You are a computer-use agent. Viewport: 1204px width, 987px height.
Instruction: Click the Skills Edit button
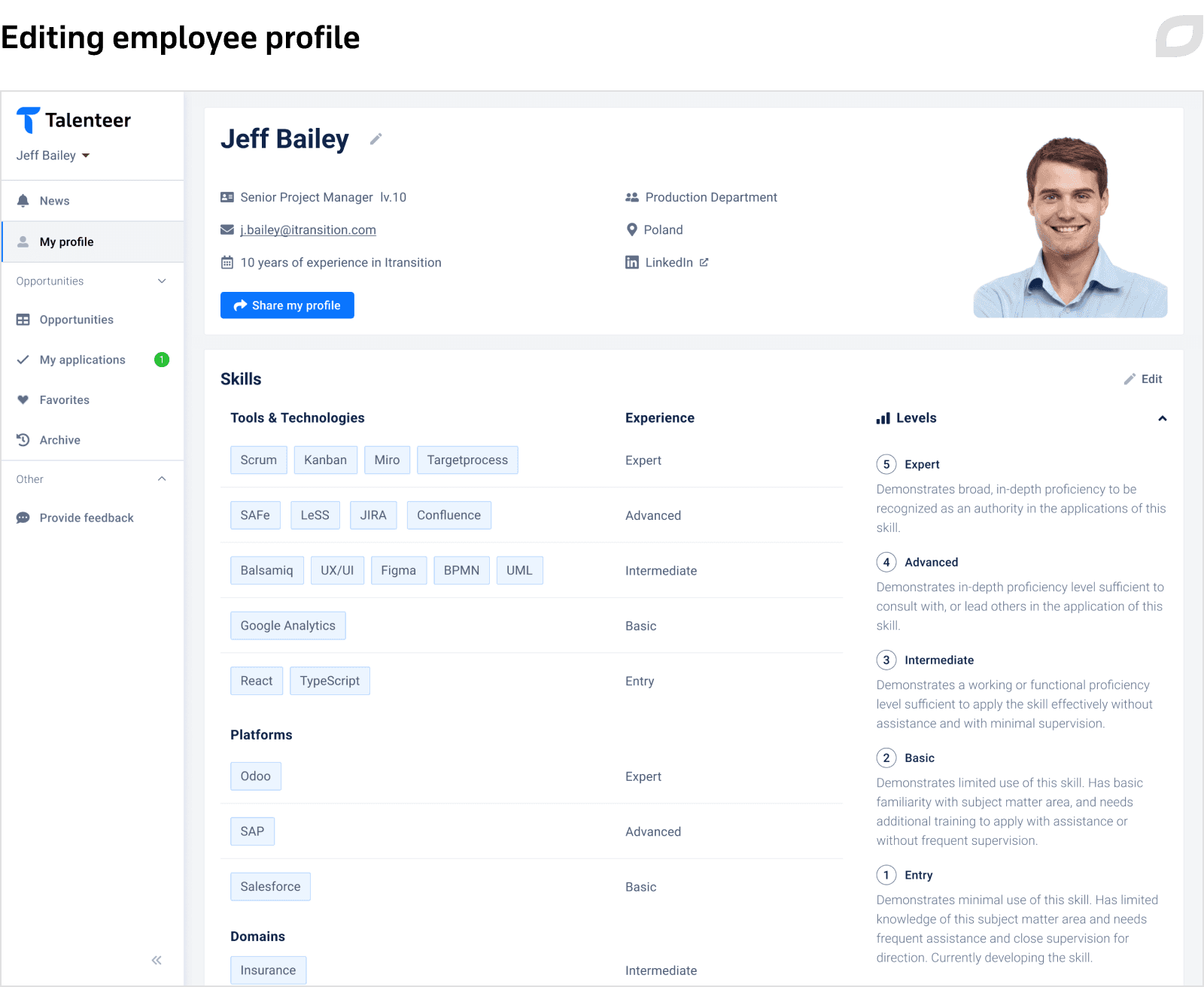pyautogui.click(x=1143, y=379)
